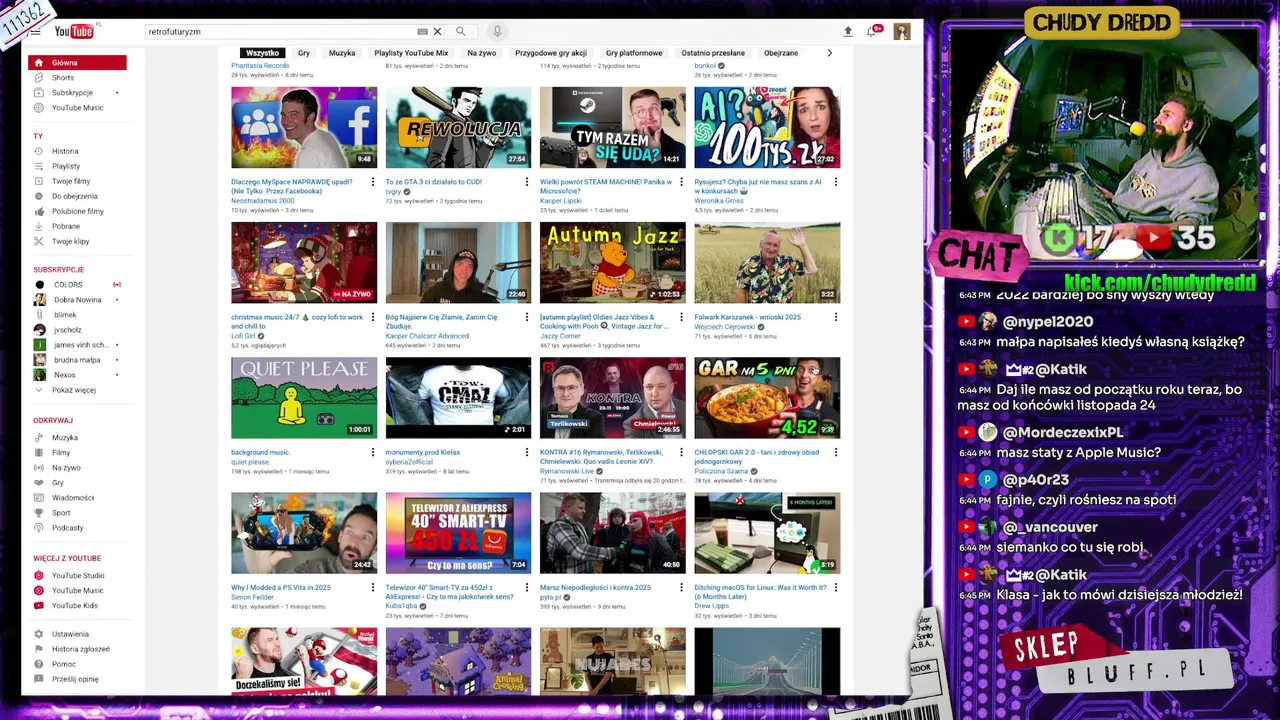The height and width of the screenshot is (720, 1280).
Task: Open the notifications bell
Action: click(x=873, y=31)
